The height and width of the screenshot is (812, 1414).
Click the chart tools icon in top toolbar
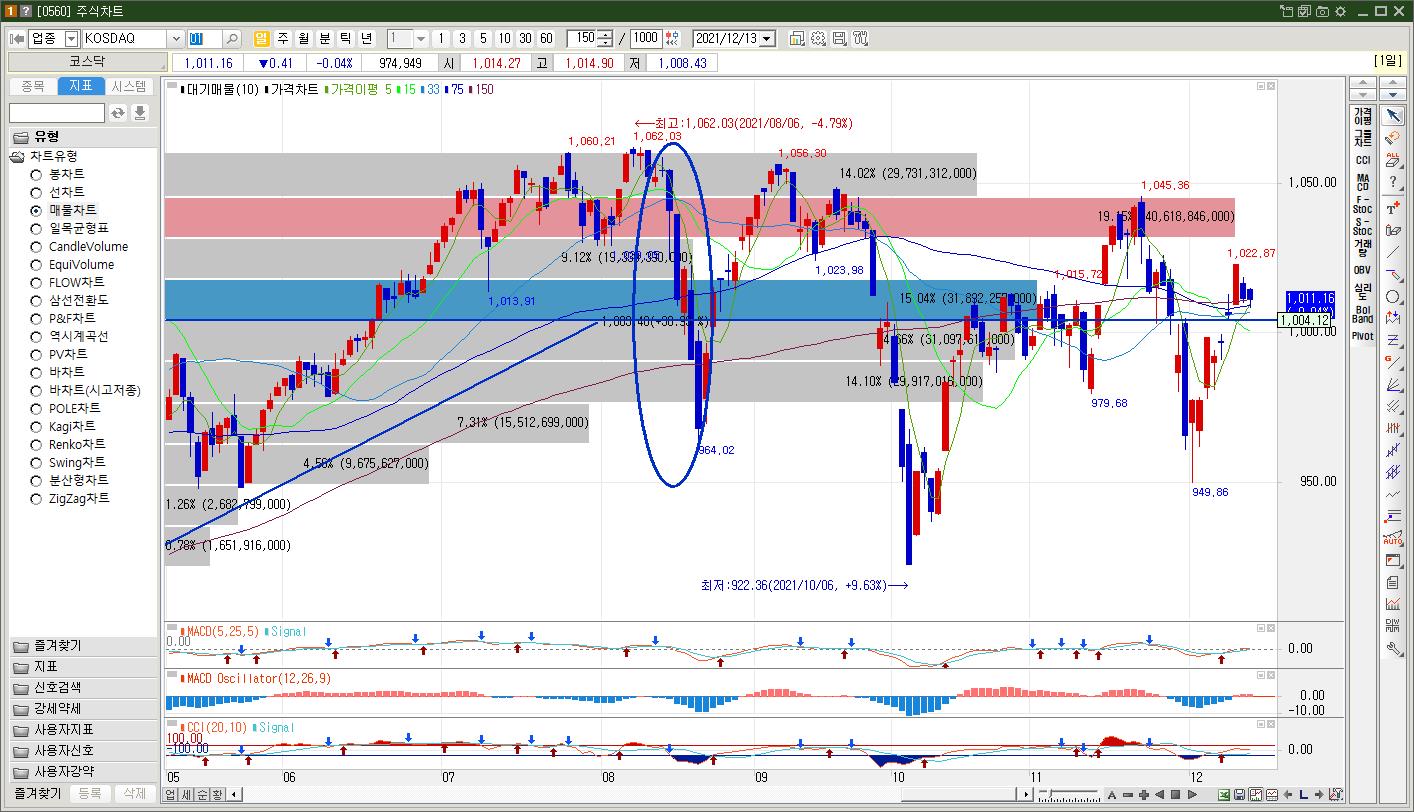click(x=860, y=39)
